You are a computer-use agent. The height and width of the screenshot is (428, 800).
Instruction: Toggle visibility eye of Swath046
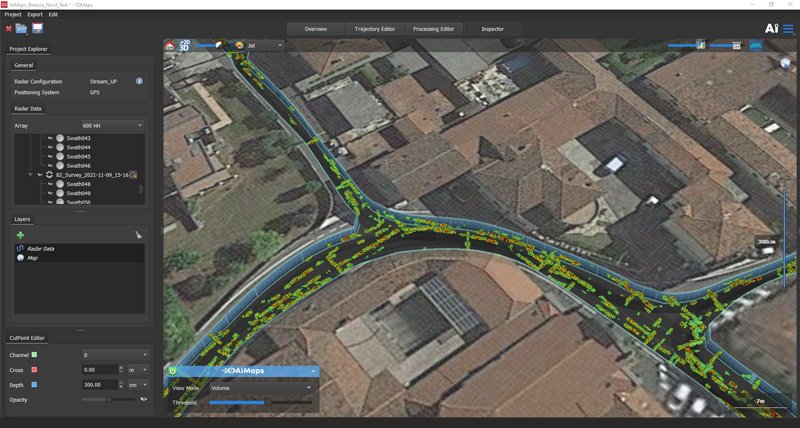point(50,166)
